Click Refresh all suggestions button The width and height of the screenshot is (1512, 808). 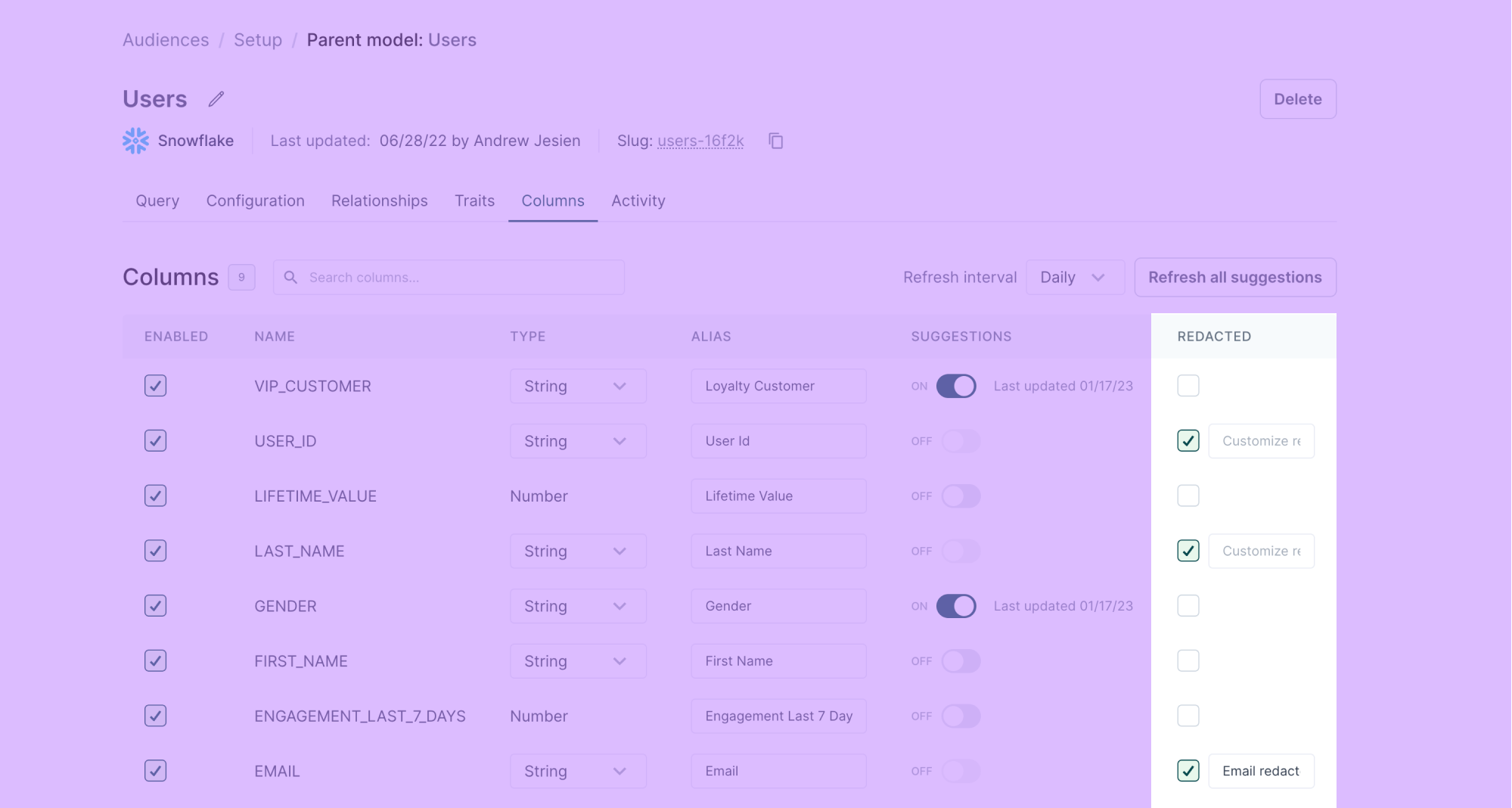coord(1235,278)
